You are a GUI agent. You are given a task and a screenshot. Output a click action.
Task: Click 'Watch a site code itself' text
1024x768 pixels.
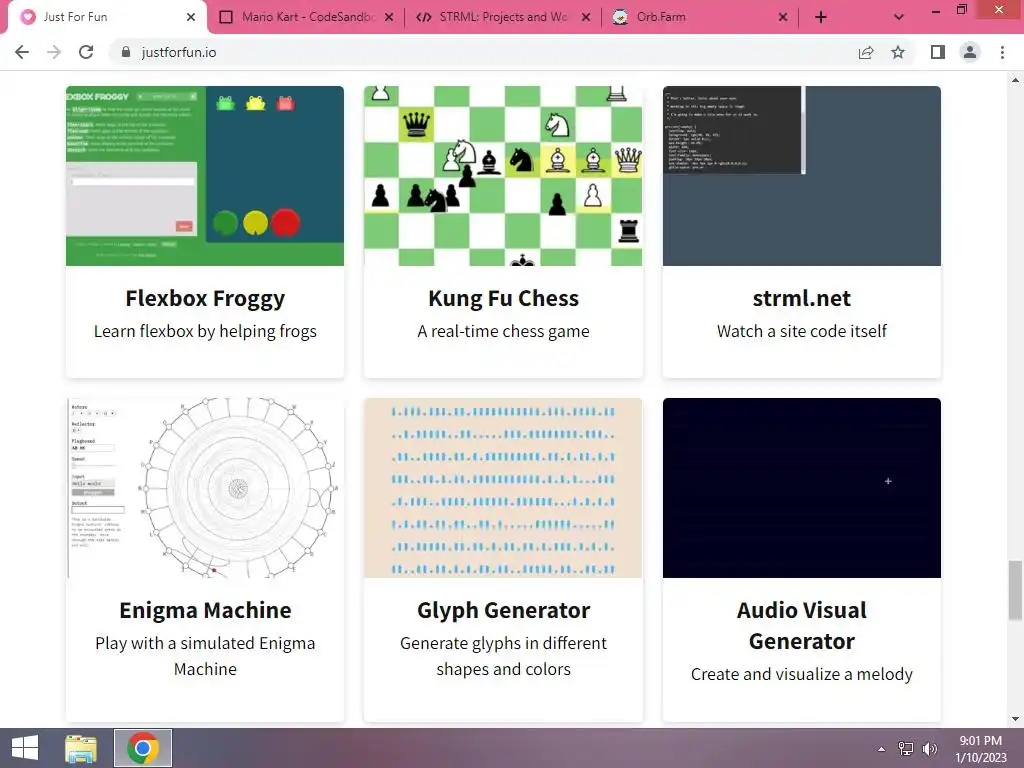click(802, 332)
